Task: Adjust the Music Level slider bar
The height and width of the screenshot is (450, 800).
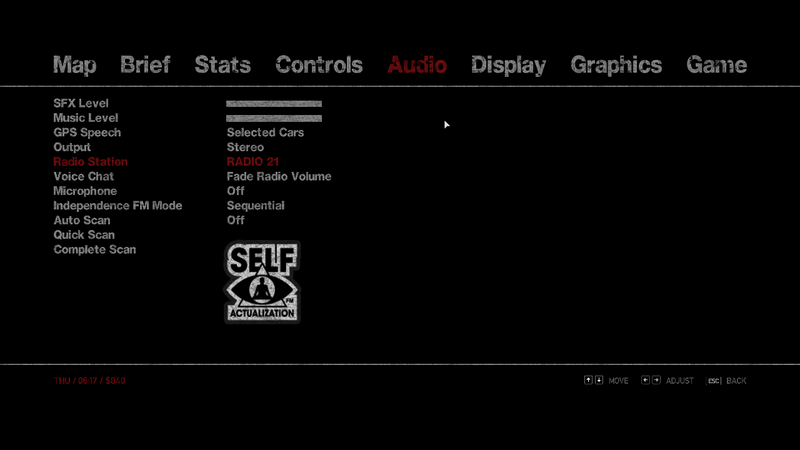Action: [x=274, y=118]
